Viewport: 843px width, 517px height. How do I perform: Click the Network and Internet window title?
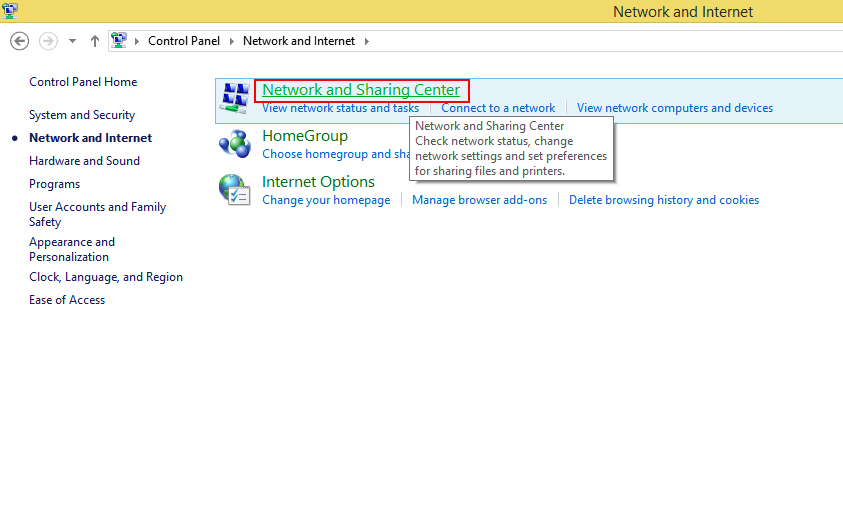683,12
